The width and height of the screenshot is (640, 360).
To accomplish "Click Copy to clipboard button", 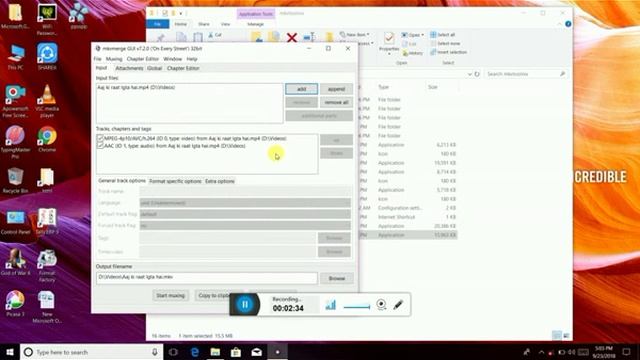I will point(213,296).
